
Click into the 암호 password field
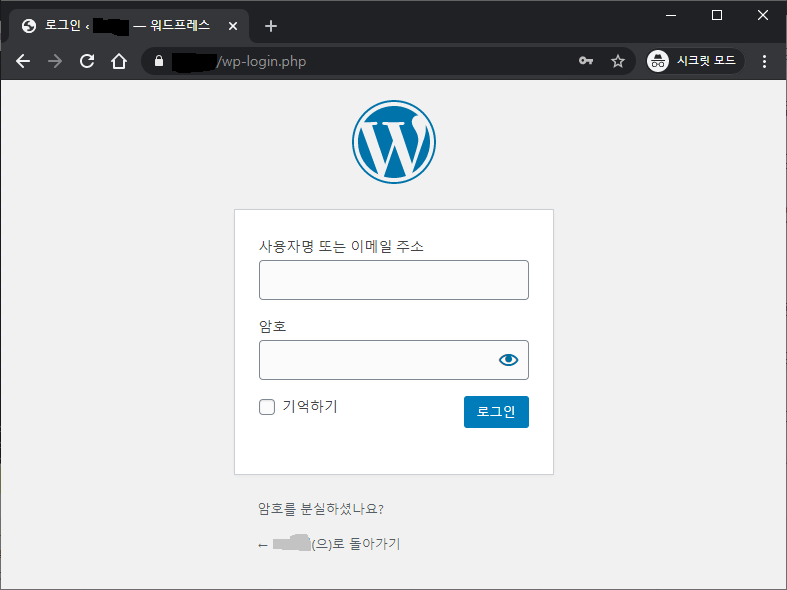coord(375,360)
